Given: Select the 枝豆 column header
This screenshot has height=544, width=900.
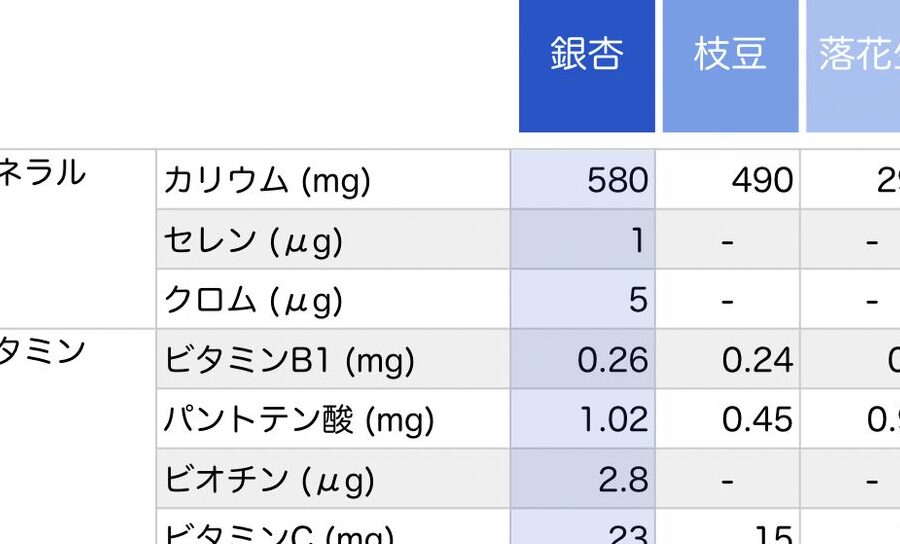Looking at the screenshot, I should pyautogui.click(x=730, y=55).
